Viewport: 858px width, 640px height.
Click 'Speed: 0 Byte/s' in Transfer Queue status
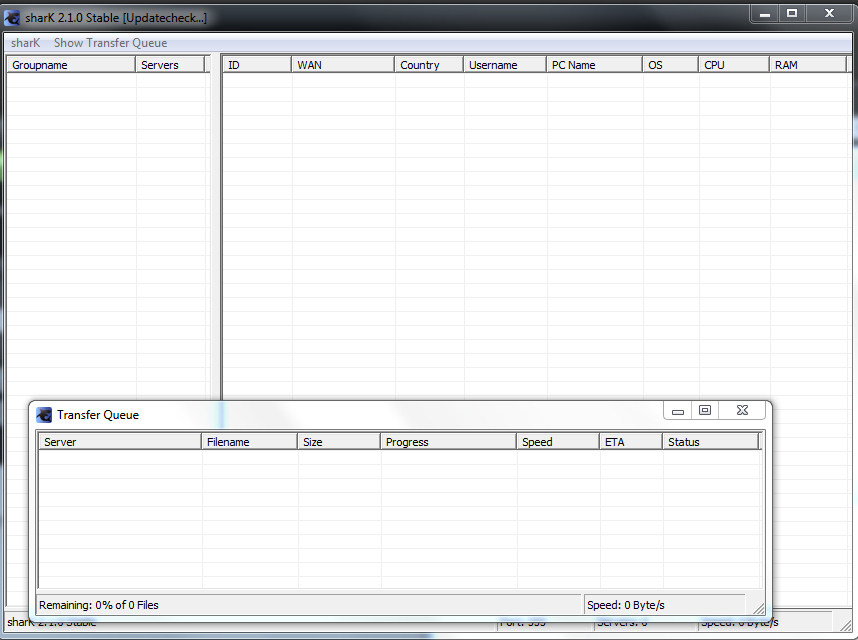pos(625,605)
